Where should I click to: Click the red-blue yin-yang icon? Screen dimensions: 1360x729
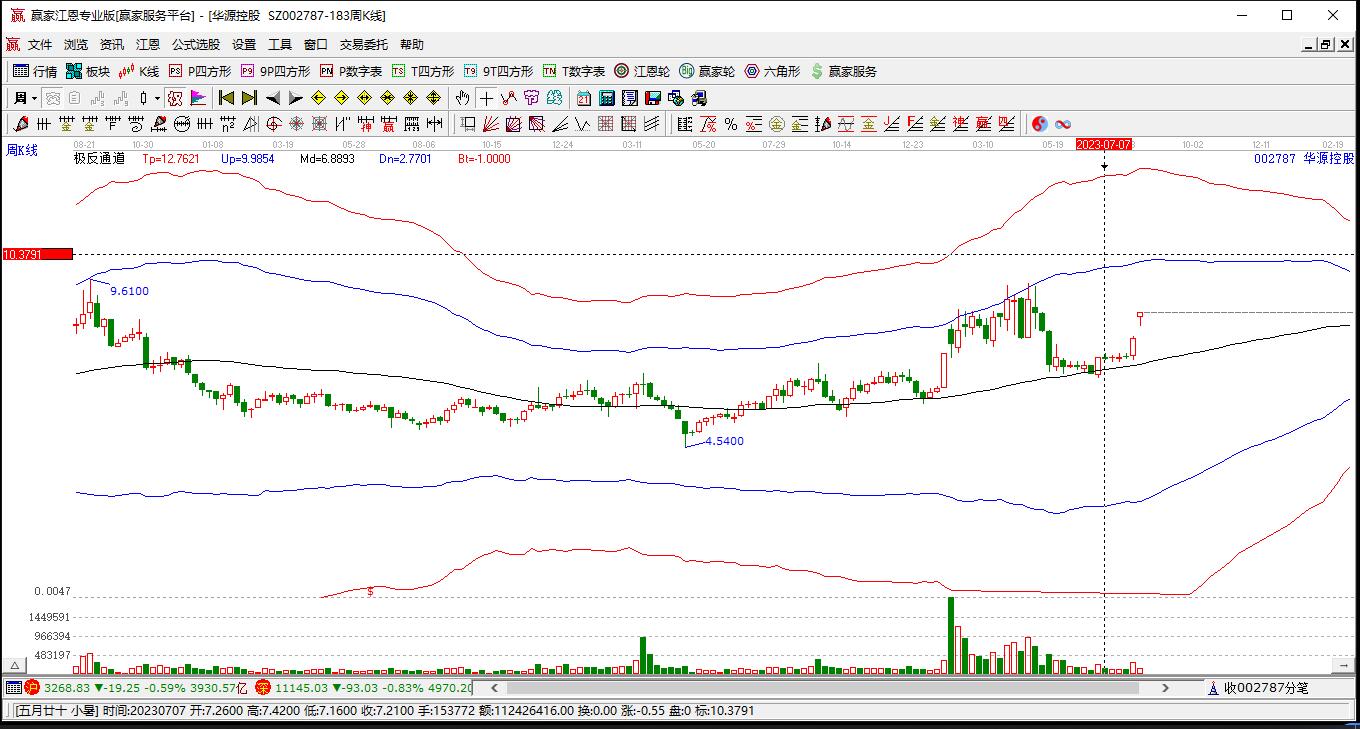click(1040, 124)
